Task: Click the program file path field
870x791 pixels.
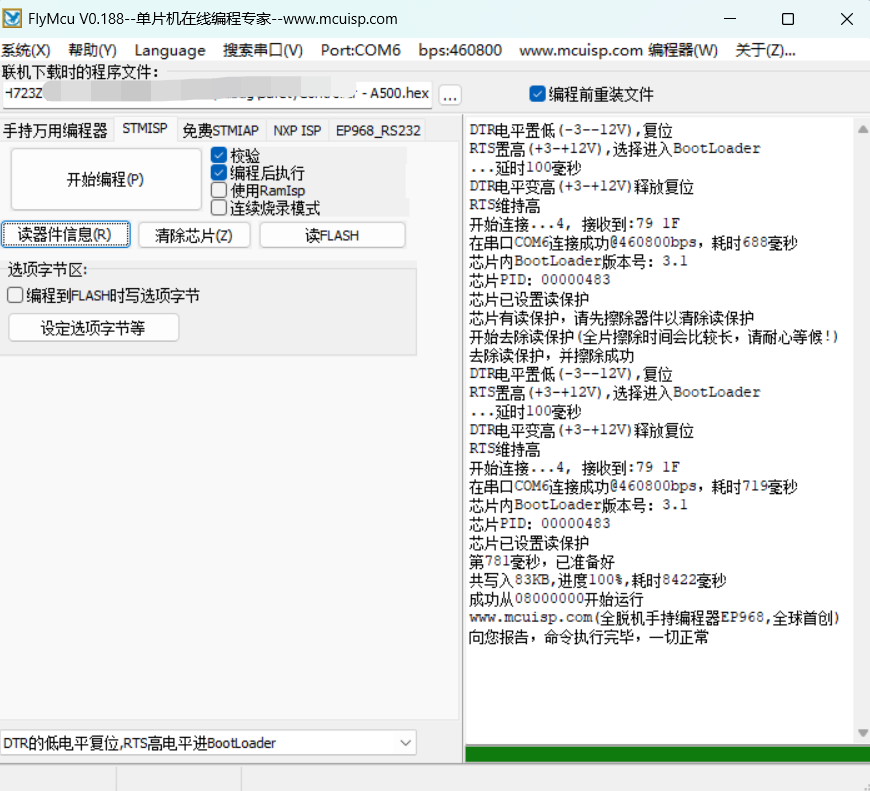Action: click(x=217, y=94)
